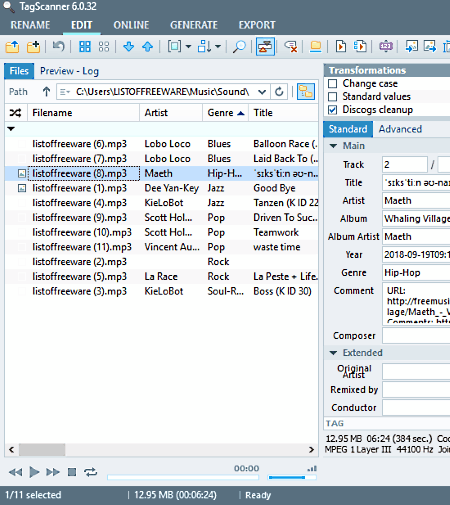The height and width of the screenshot is (505, 450).
Task: Click the playback seek bar
Action: click(183, 477)
